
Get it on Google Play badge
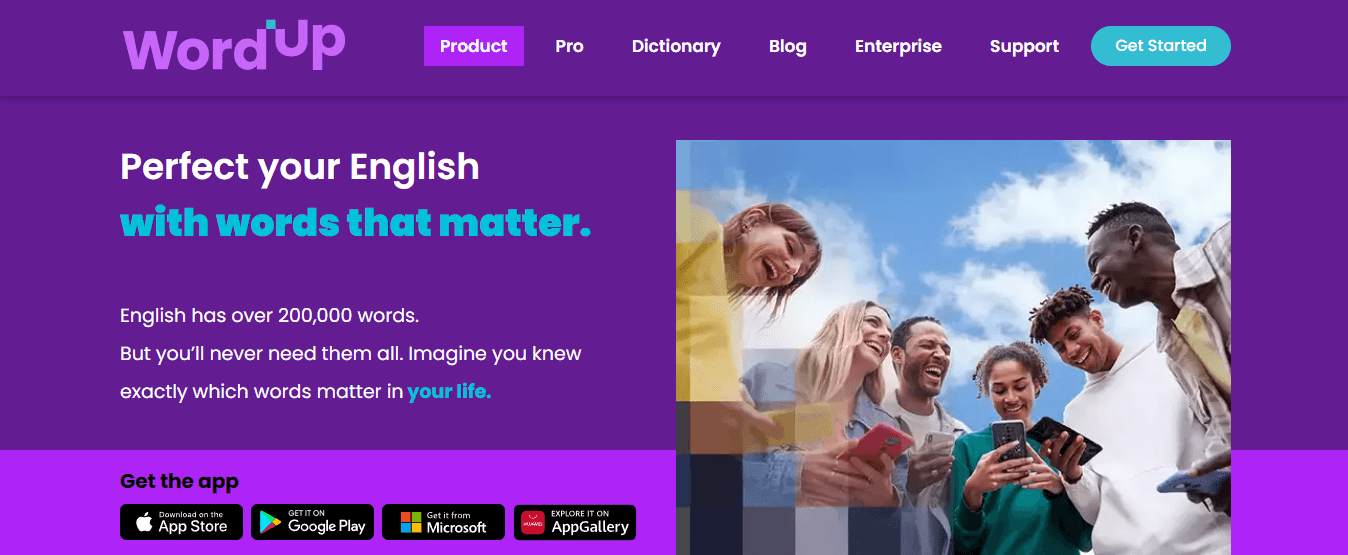point(312,522)
